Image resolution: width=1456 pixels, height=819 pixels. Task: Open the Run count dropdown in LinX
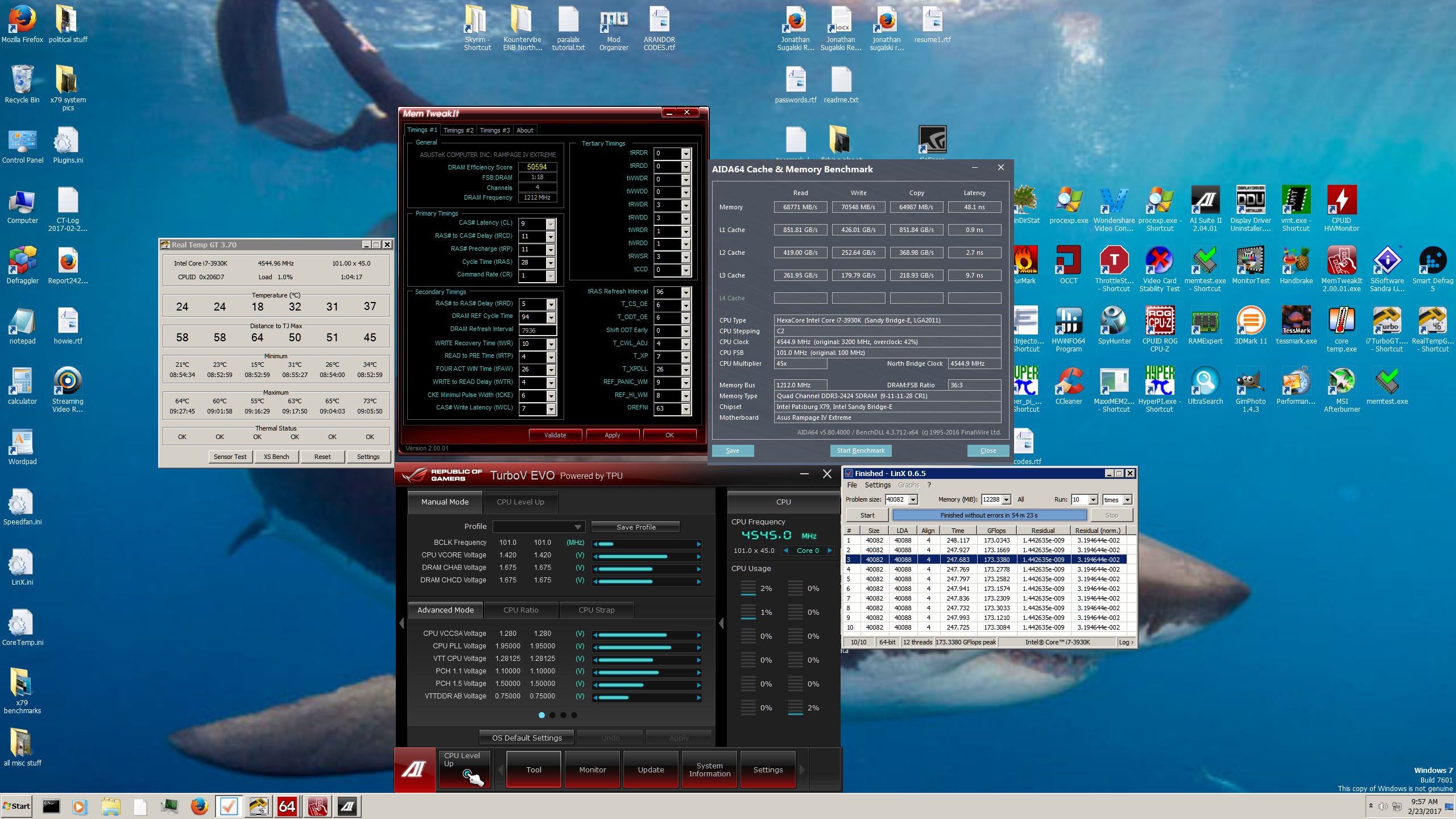[x=1093, y=499]
